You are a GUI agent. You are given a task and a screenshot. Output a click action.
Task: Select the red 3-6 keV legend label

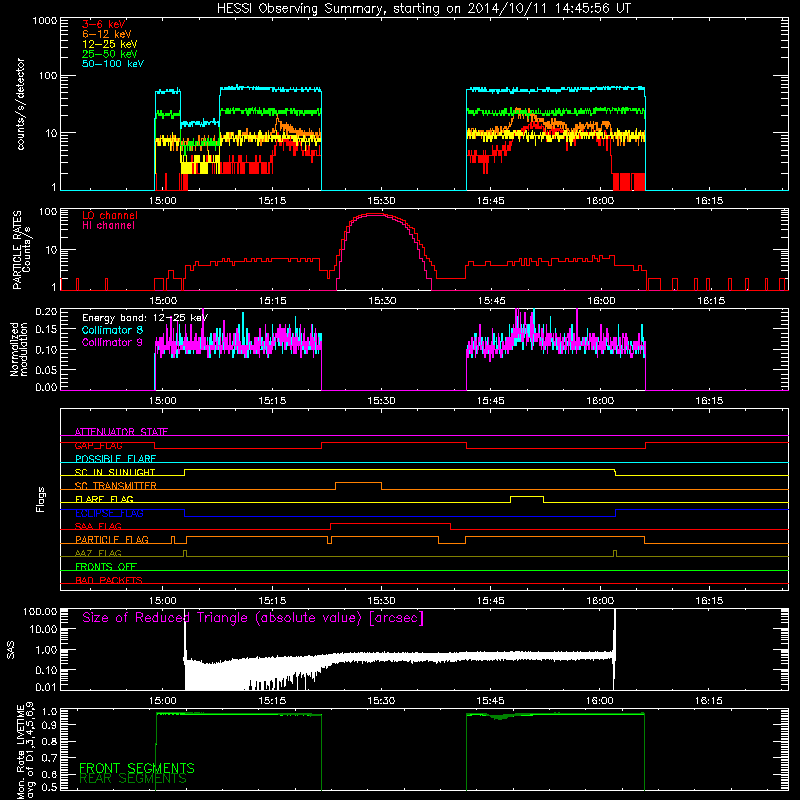[x=104, y=24]
